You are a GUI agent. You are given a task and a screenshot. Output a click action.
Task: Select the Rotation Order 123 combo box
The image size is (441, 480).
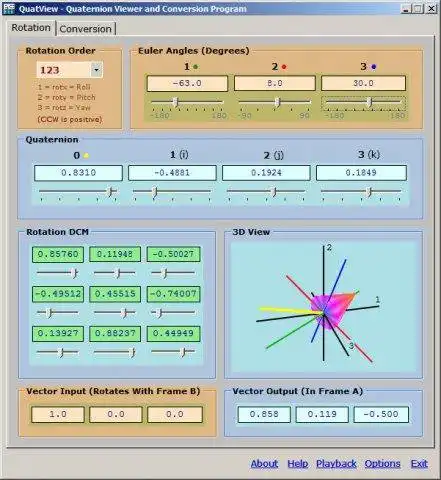69,70
